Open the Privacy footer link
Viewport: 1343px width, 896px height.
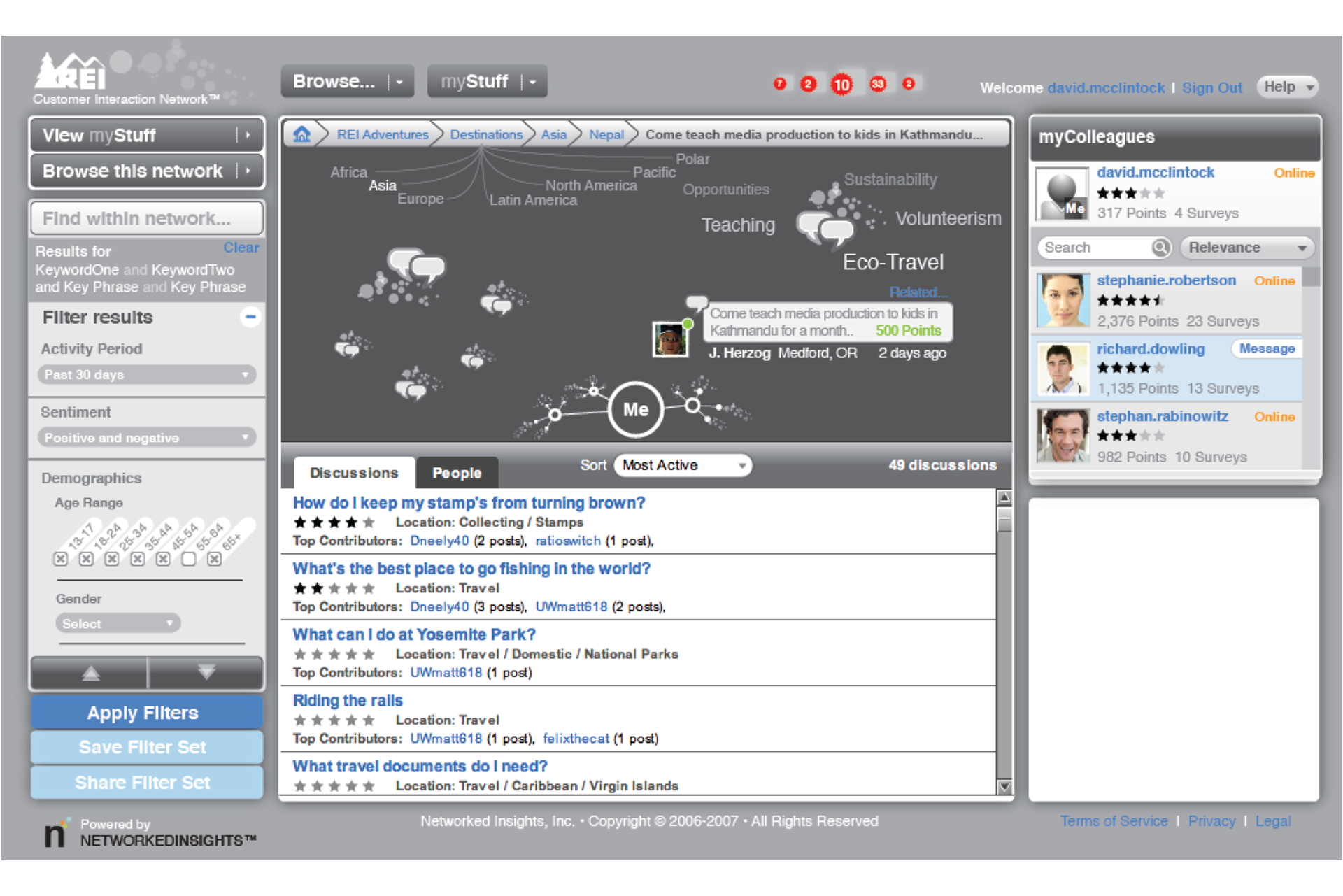pyautogui.click(x=1211, y=821)
